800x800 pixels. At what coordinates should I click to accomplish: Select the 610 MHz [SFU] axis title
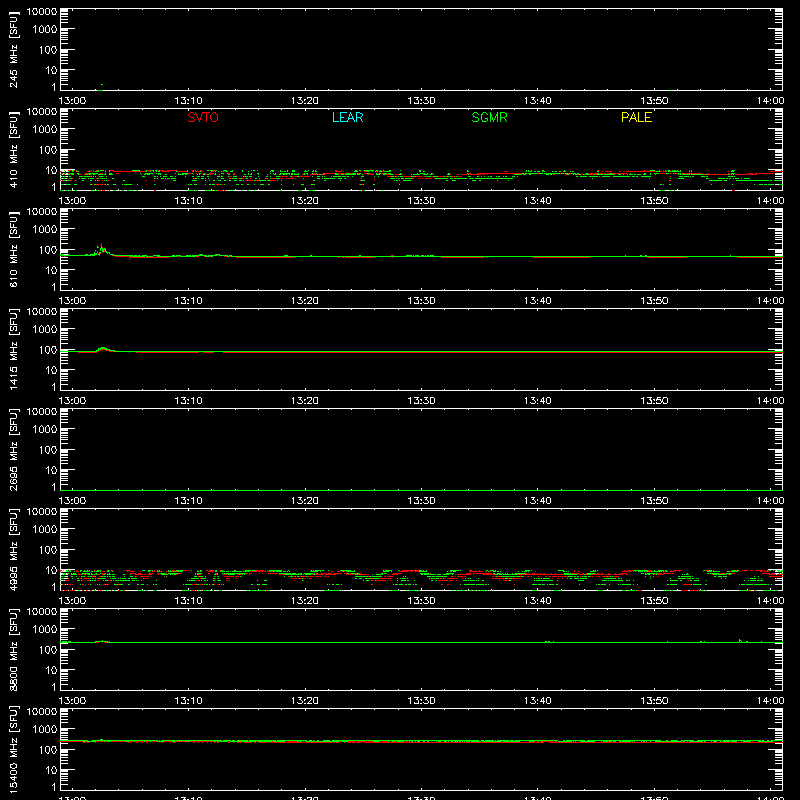13,250
